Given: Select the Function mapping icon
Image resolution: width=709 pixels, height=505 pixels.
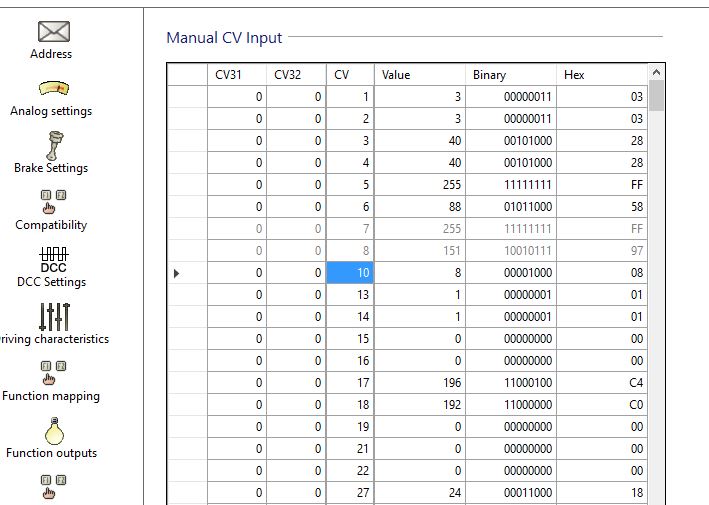Looking at the screenshot, I should (52, 373).
